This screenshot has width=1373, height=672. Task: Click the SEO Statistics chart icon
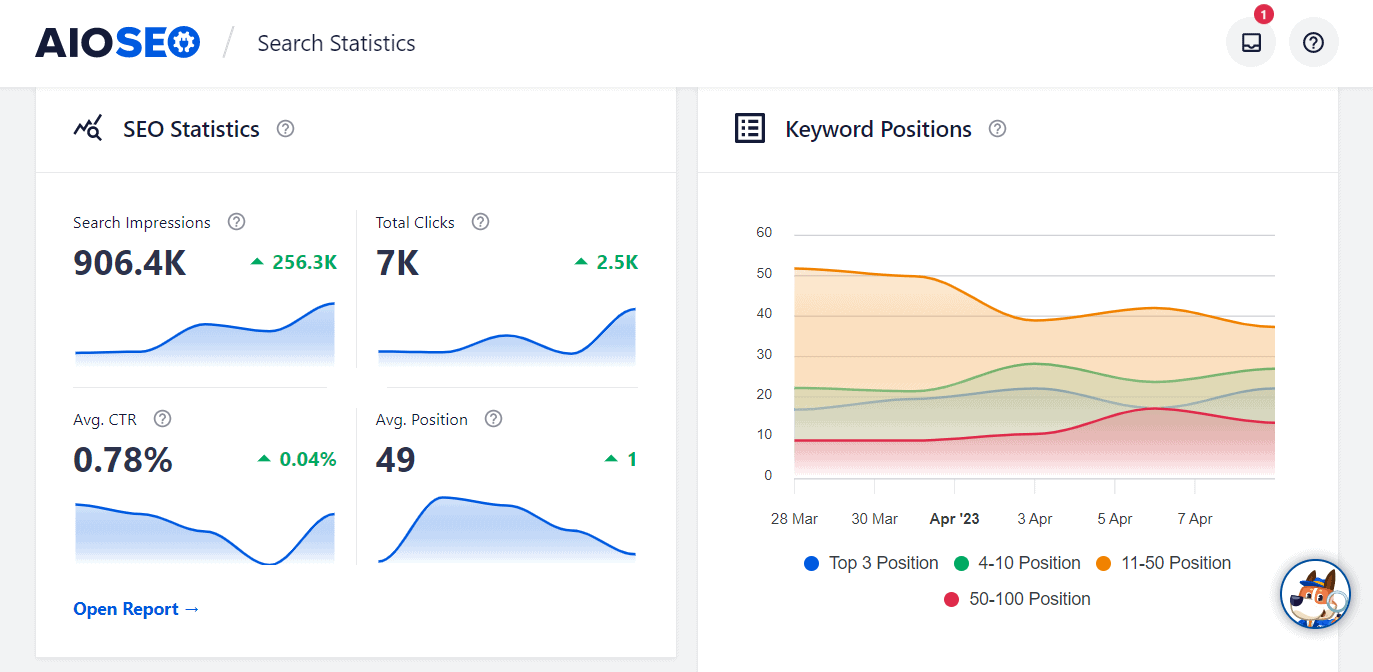tap(88, 129)
